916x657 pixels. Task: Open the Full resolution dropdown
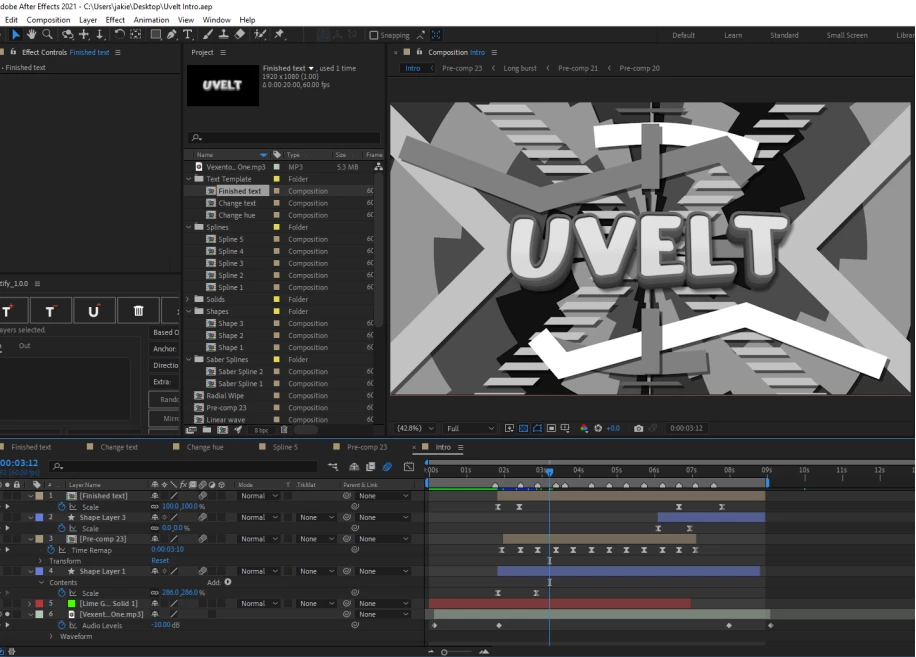pos(470,429)
